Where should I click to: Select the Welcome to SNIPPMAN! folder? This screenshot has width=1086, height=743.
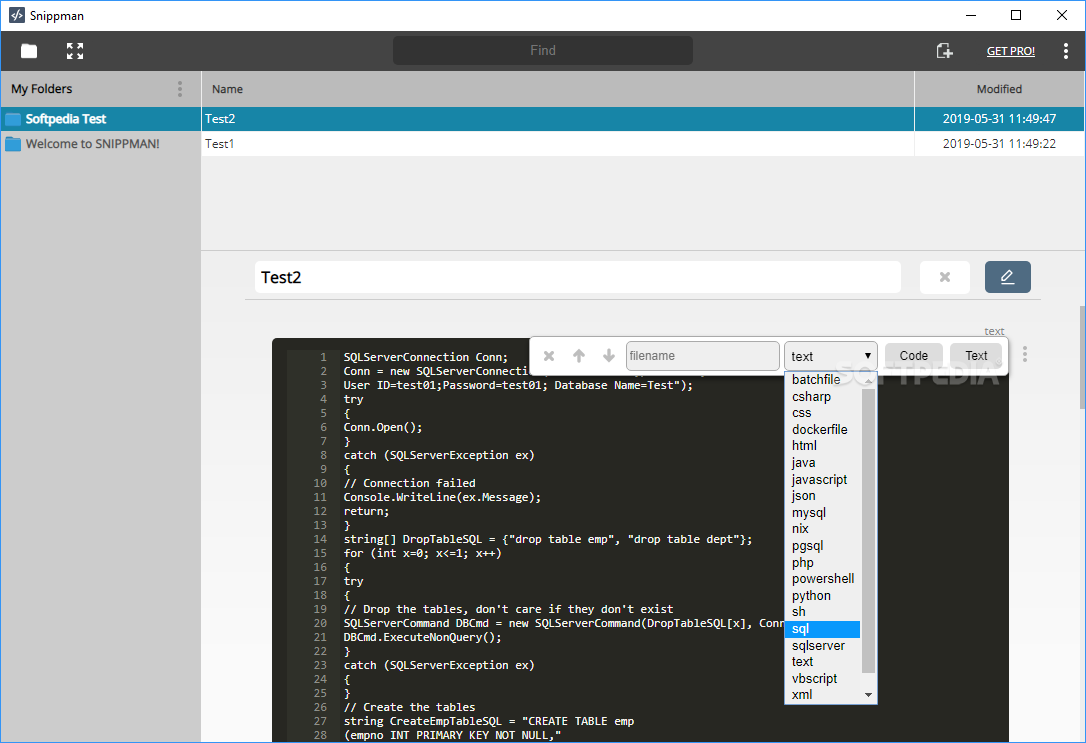[x=100, y=143]
